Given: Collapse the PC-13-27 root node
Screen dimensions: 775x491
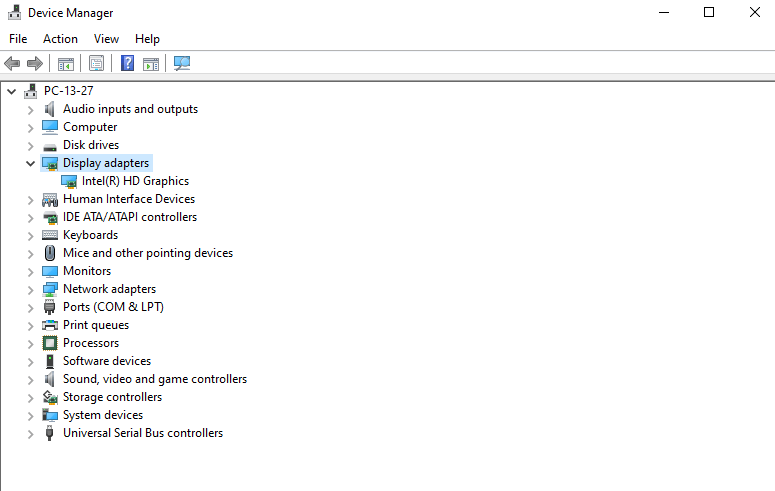Looking at the screenshot, I should tap(11, 91).
